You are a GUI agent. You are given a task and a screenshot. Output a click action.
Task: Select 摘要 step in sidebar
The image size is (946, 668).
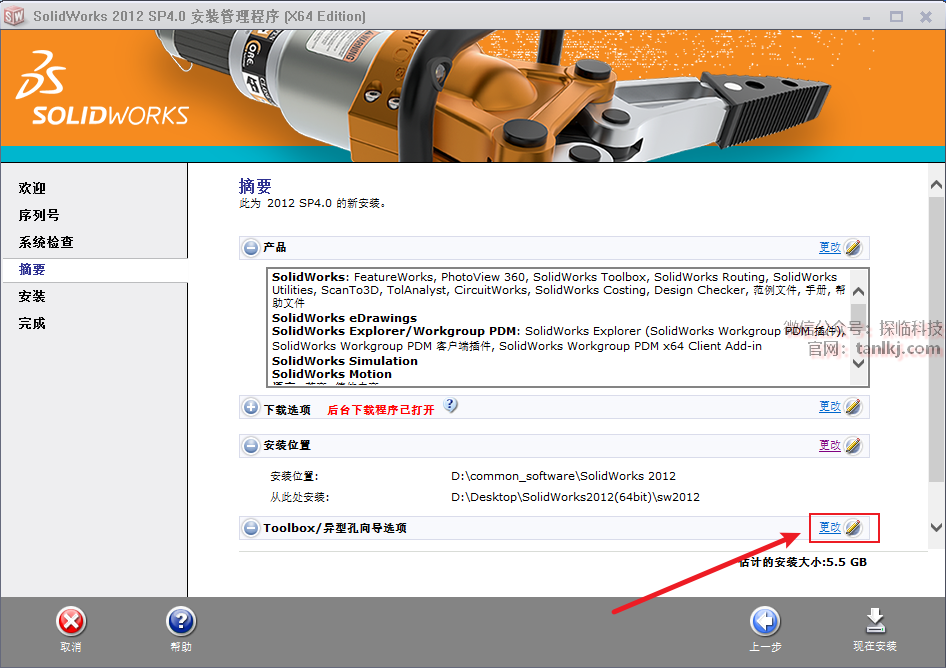pos(32,270)
